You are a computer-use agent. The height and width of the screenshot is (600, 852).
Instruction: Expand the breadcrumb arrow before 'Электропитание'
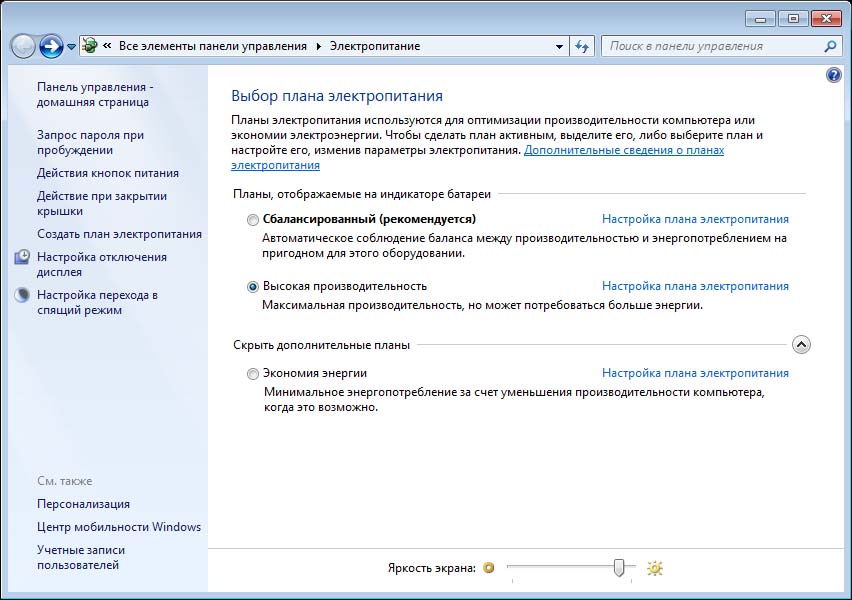tap(318, 46)
